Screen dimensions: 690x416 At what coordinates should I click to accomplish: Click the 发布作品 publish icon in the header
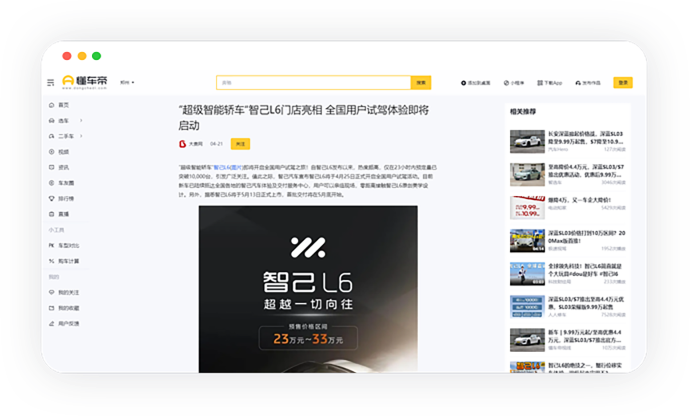[x=578, y=83]
